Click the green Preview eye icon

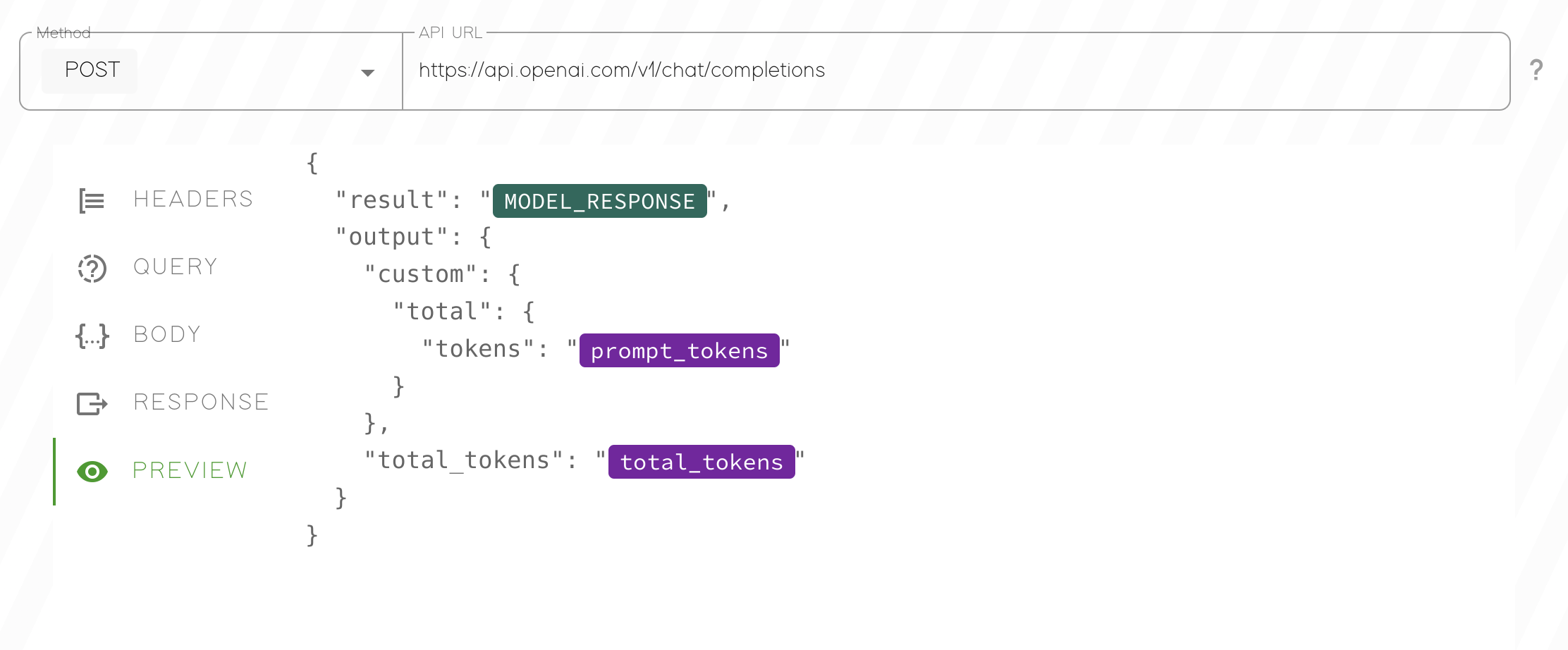[92, 472]
